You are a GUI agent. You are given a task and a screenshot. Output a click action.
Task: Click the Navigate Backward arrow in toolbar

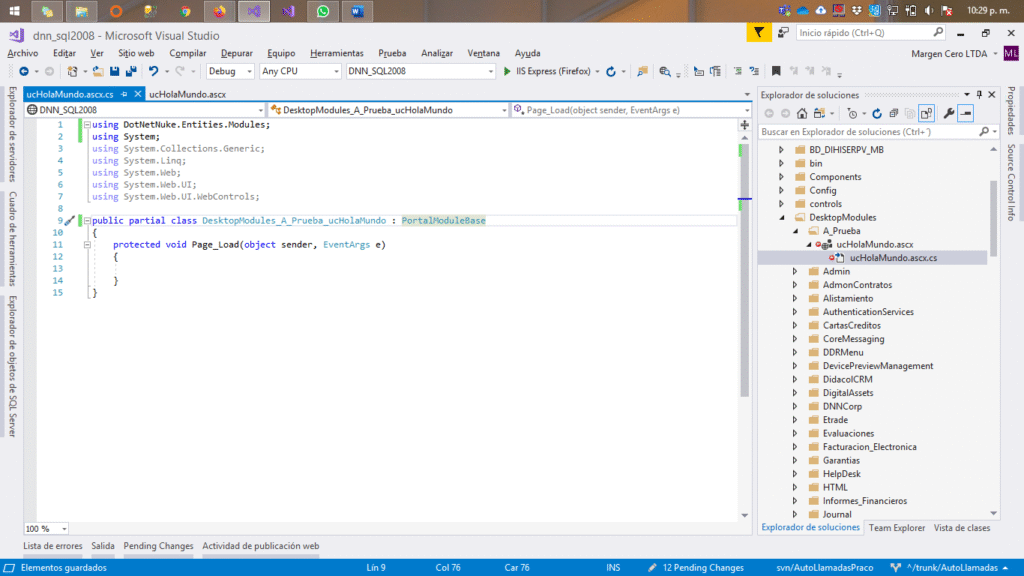pyautogui.click(x=24, y=71)
